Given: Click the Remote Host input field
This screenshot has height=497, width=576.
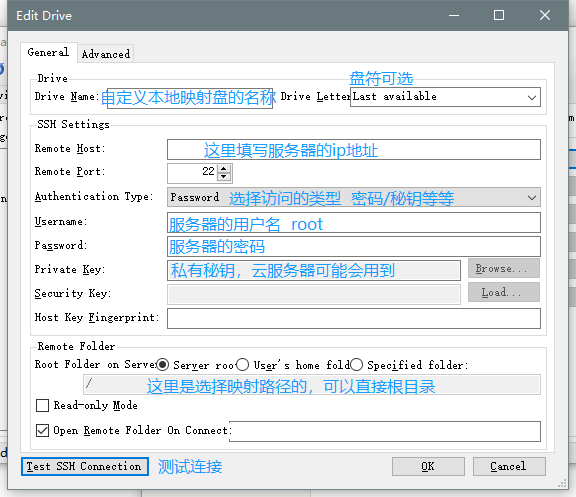Looking at the screenshot, I should 354,150.
